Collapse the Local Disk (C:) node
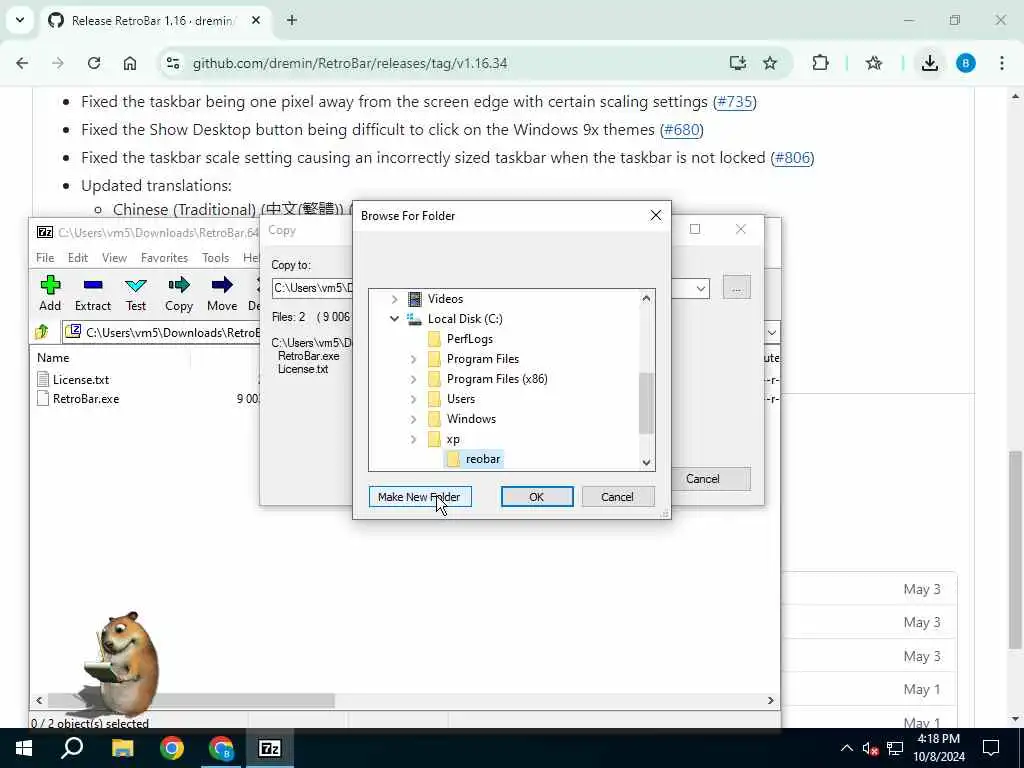The width and height of the screenshot is (1024, 768). tap(394, 319)
